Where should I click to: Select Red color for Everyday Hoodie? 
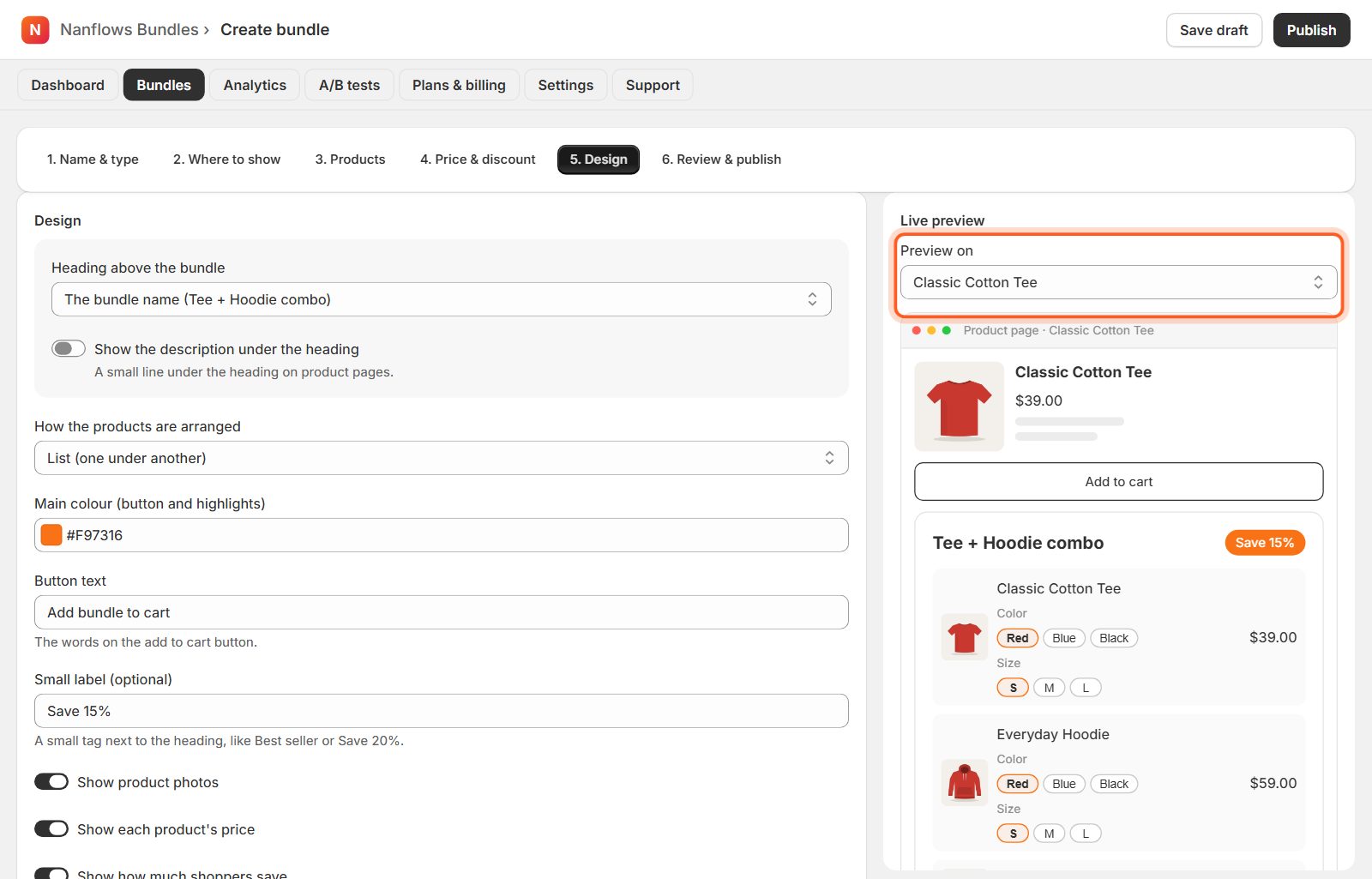click(1018, 784)
